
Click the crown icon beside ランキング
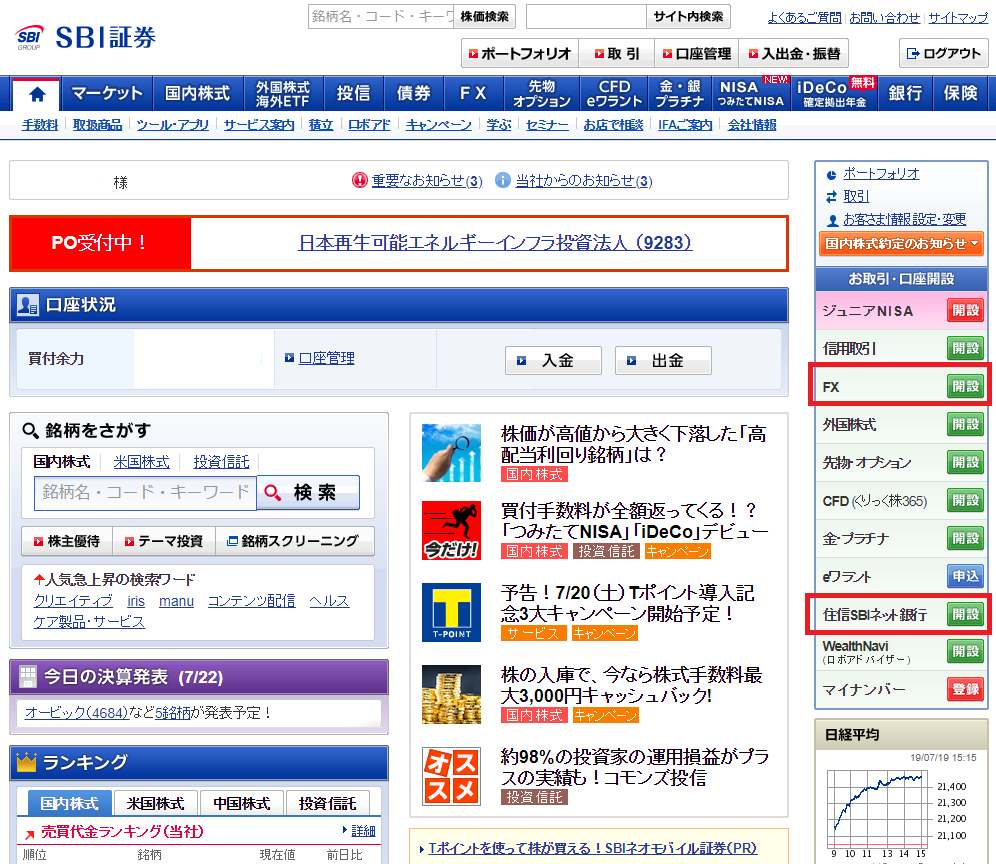pos(27,762)
